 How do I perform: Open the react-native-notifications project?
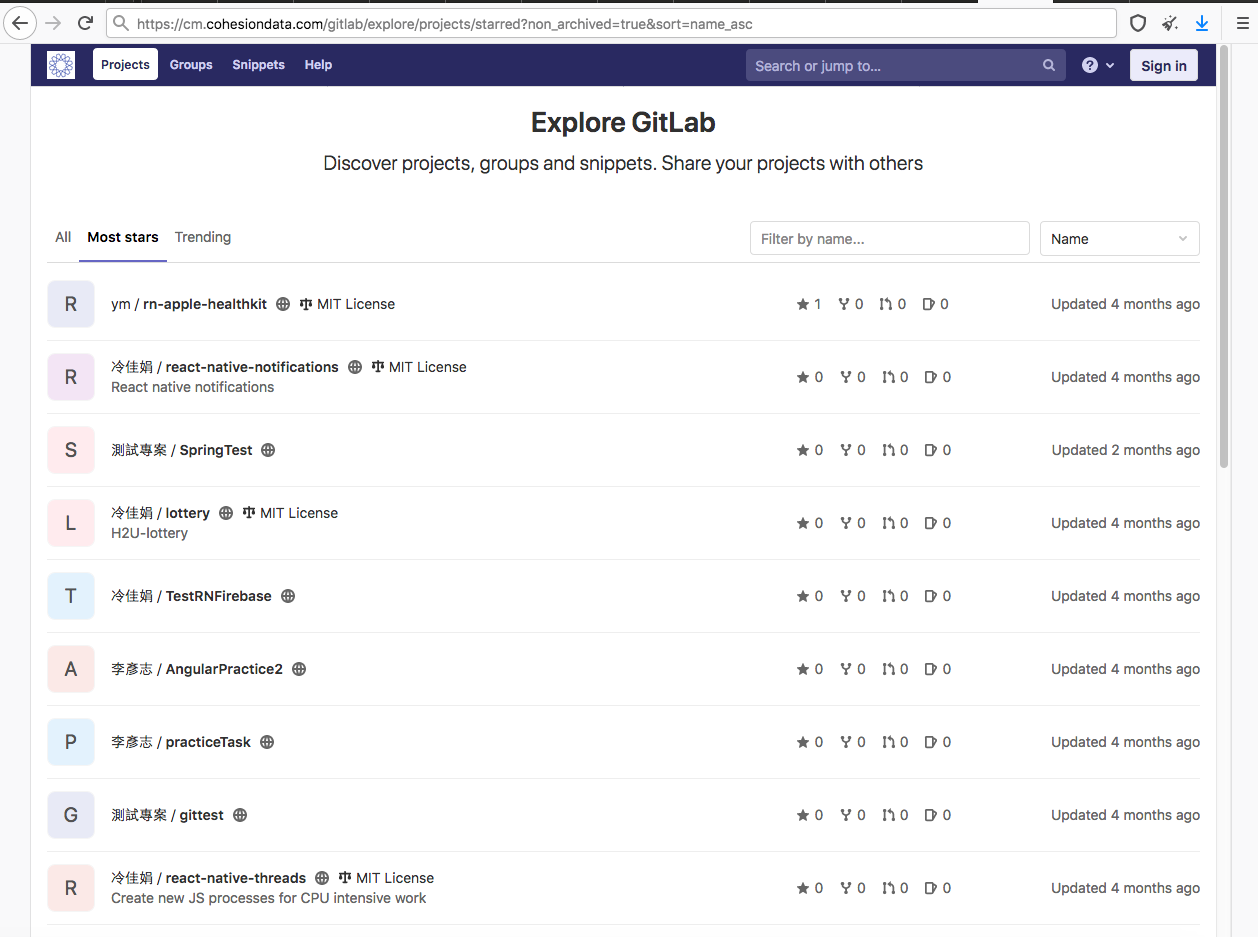pos(225,367)
